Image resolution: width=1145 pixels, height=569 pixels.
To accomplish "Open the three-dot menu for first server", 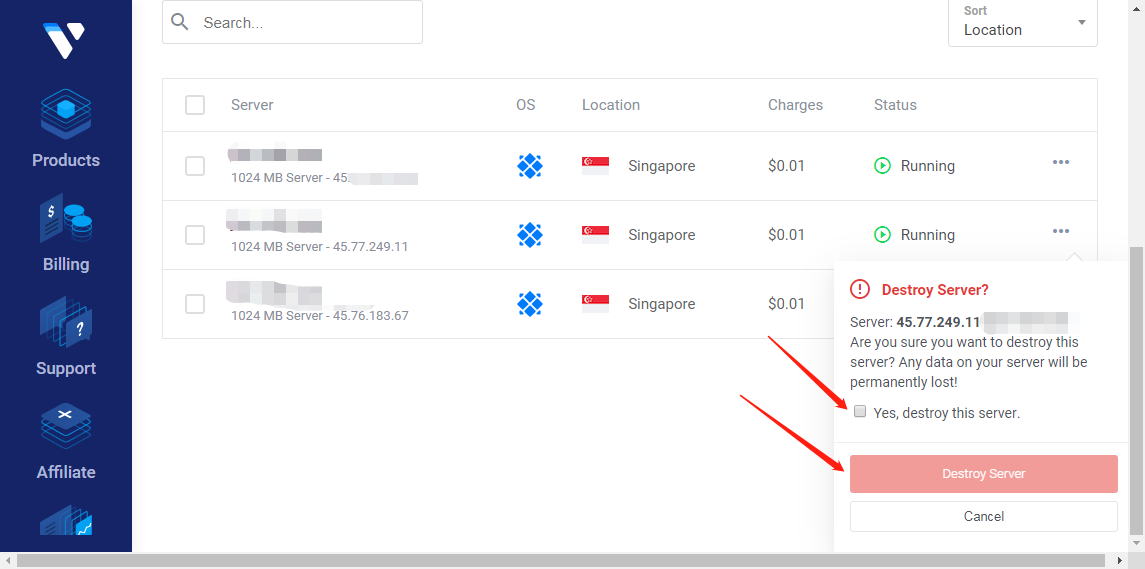I will (x=1061, y=163).
